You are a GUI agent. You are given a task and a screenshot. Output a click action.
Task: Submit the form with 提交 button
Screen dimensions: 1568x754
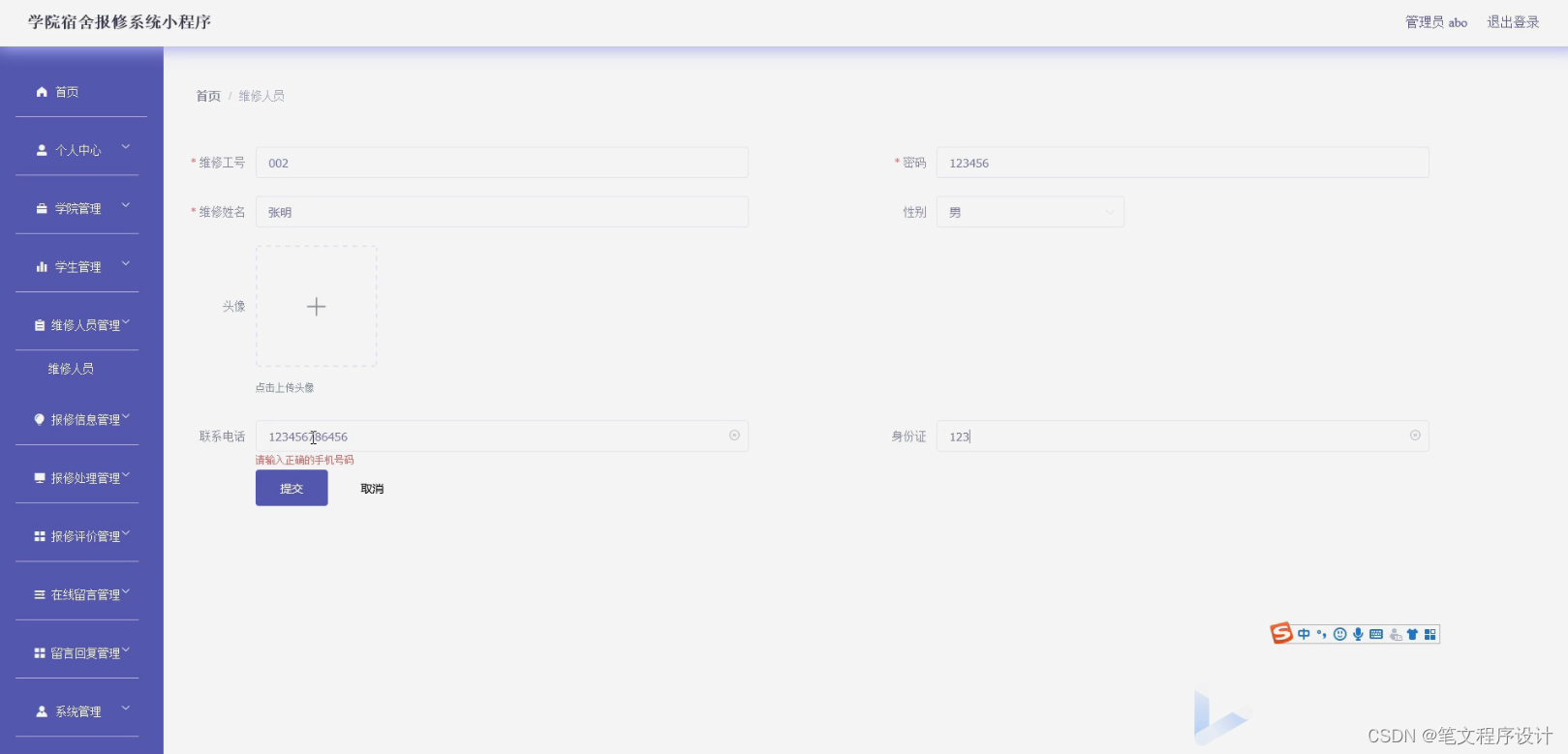click(292, 488)
